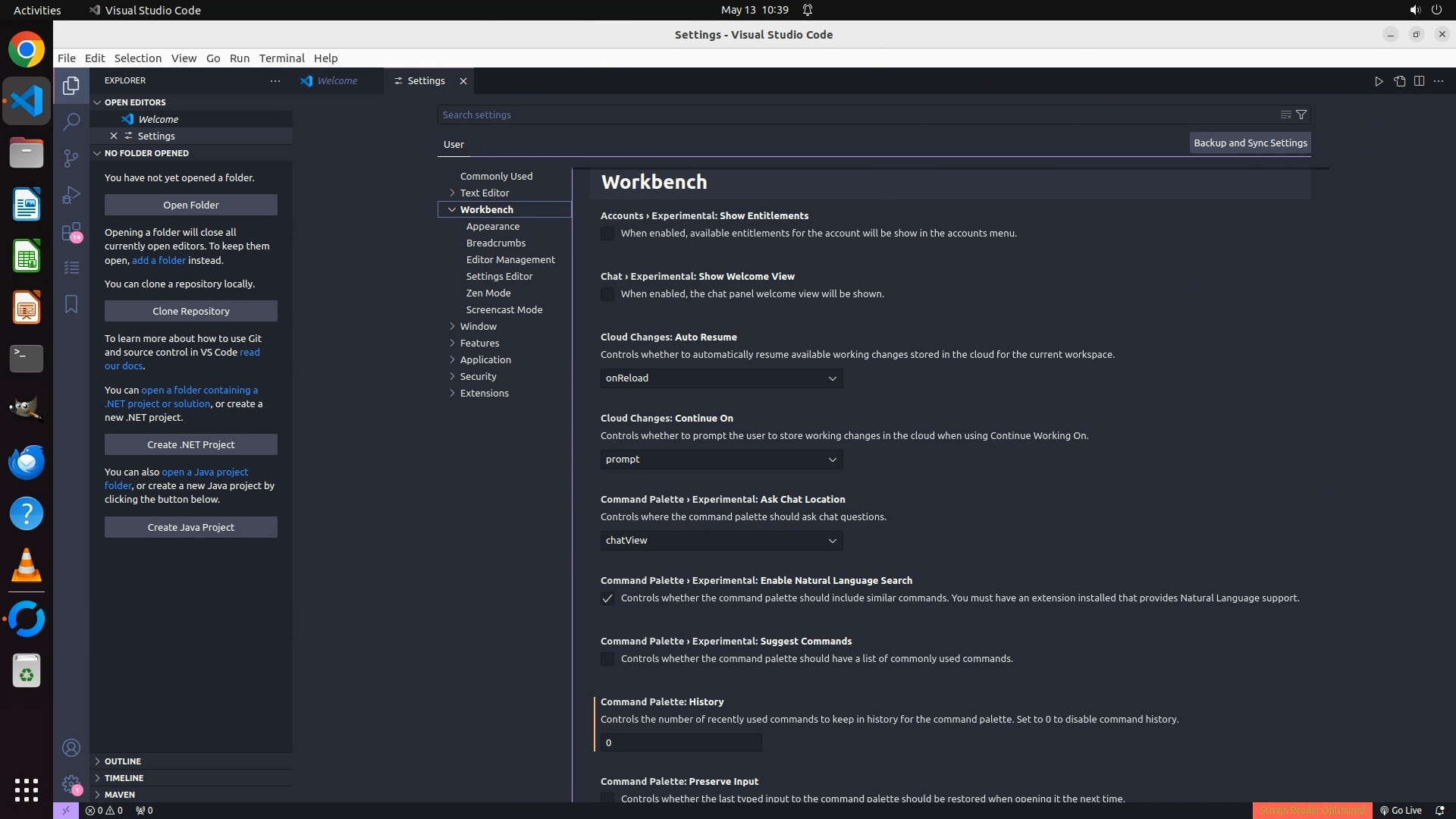Open the Search view in activity bar
The height and width of the screenshot is (819, 1456).
[71, 121]
